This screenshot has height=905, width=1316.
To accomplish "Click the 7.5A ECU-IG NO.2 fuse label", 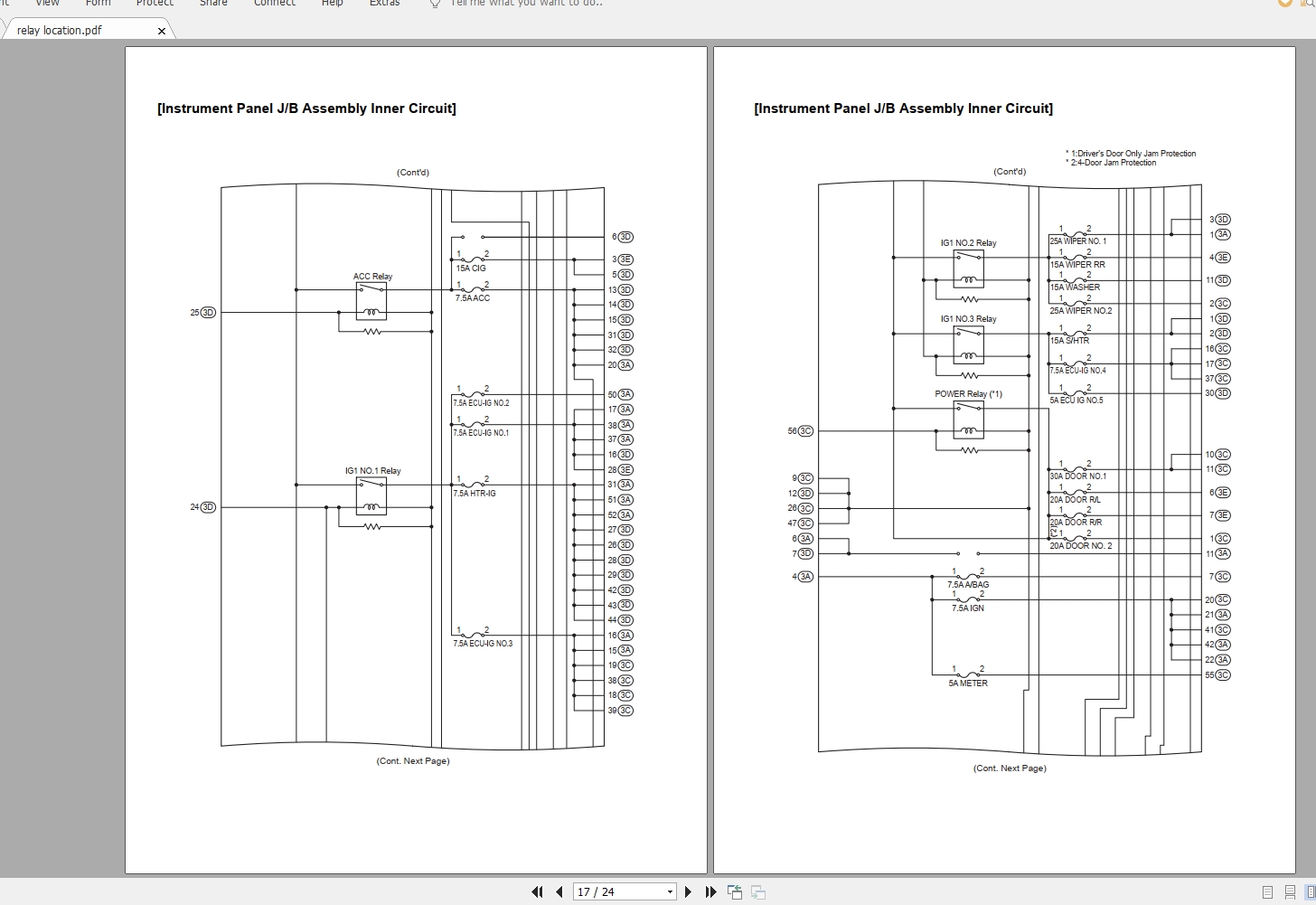I will 482,403.
